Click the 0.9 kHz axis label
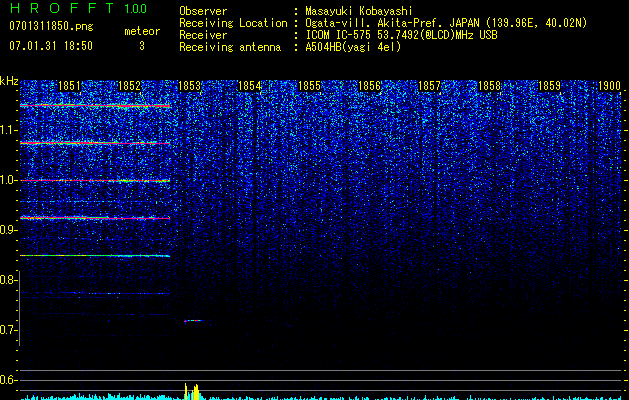This screenshot has width=629, height=400. pyautogui.click(x=9, y=230)
